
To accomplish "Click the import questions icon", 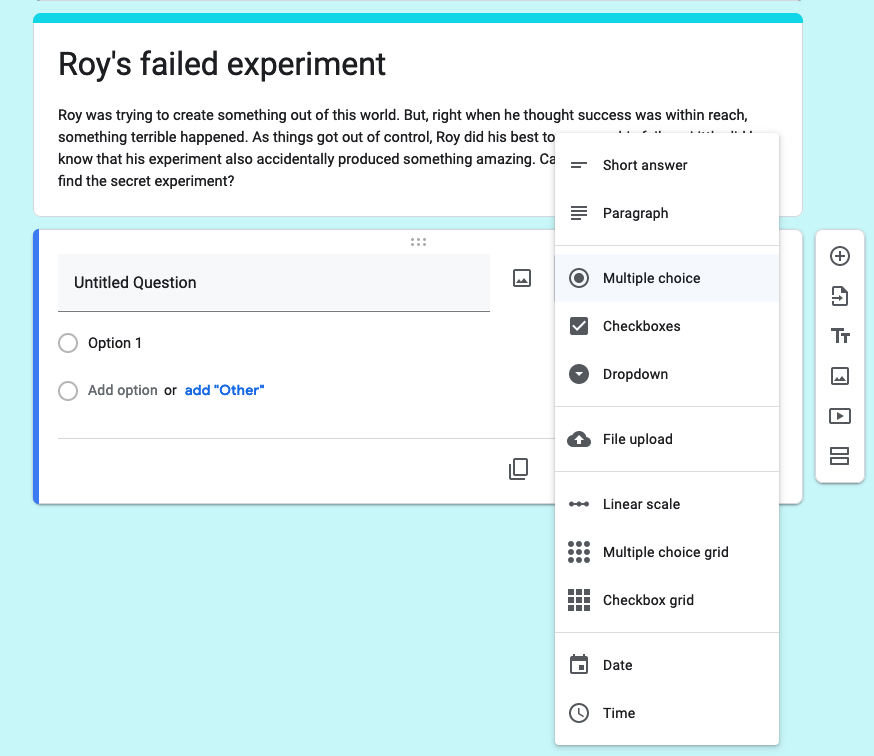I will pos(840,296).
